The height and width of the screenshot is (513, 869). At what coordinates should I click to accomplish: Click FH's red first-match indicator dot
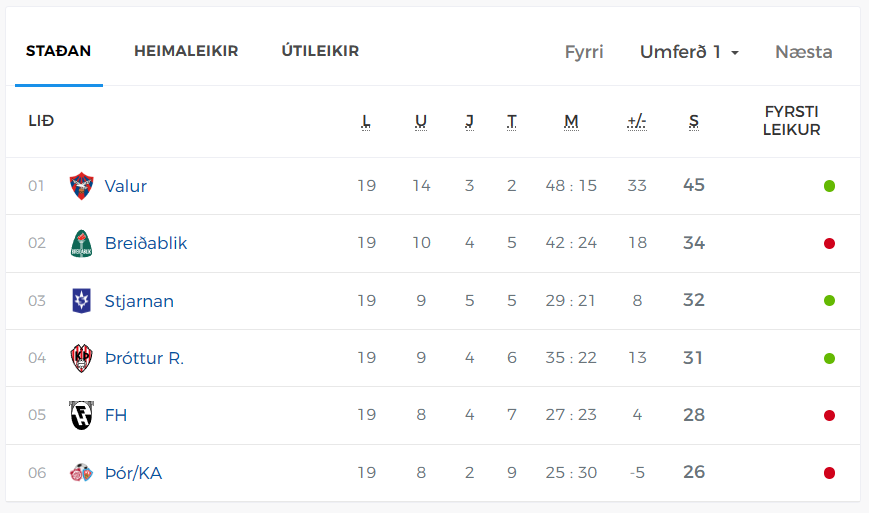pyautogui.click(x=829, y=415)
